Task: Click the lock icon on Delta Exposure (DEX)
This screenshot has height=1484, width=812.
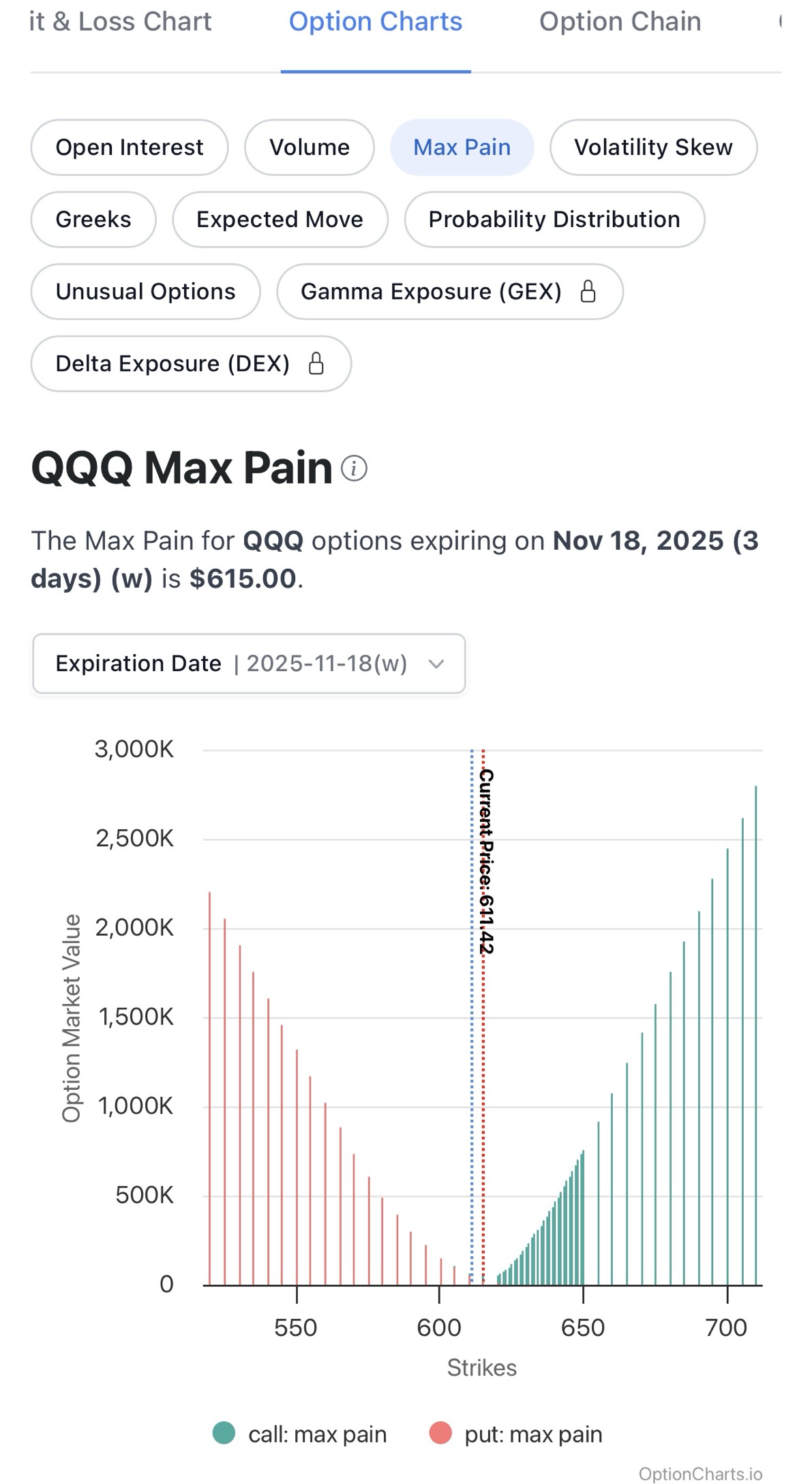Action: click(315, 363)
